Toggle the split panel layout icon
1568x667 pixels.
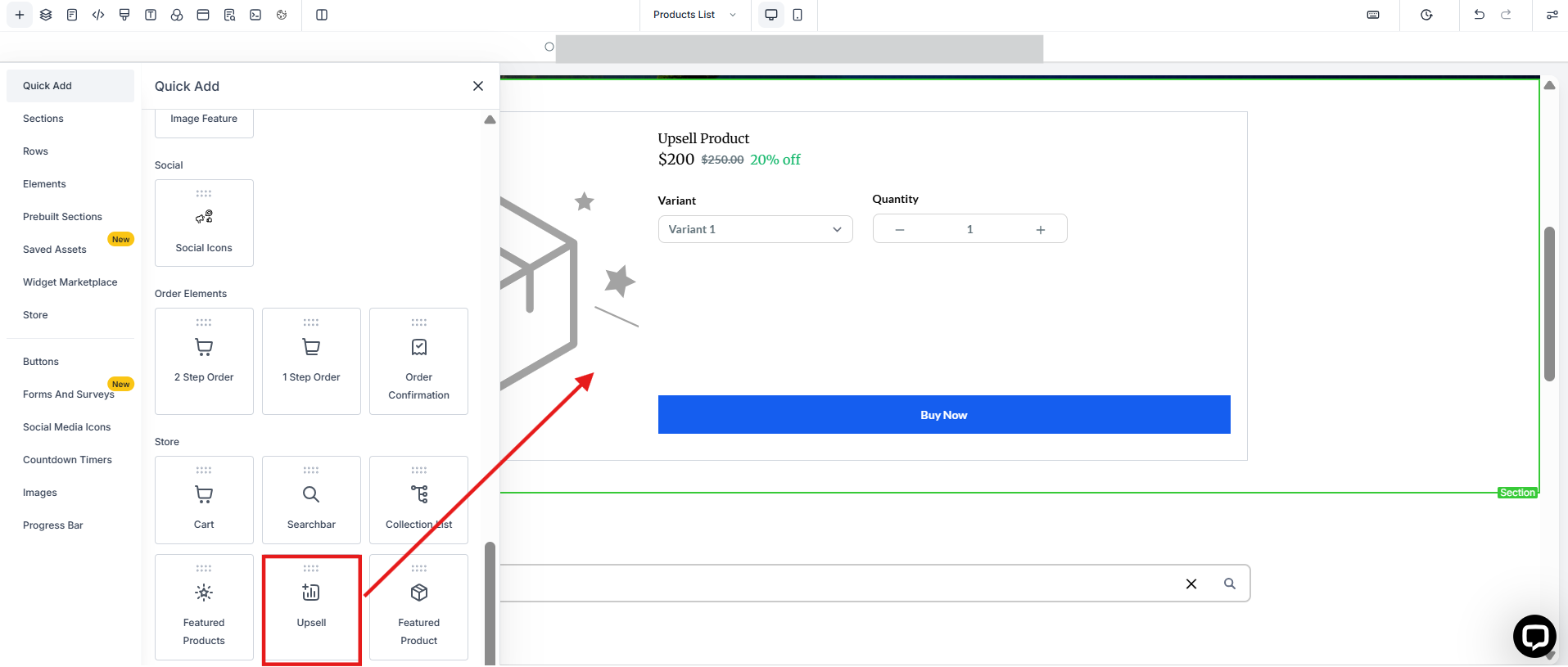[322, 15]
